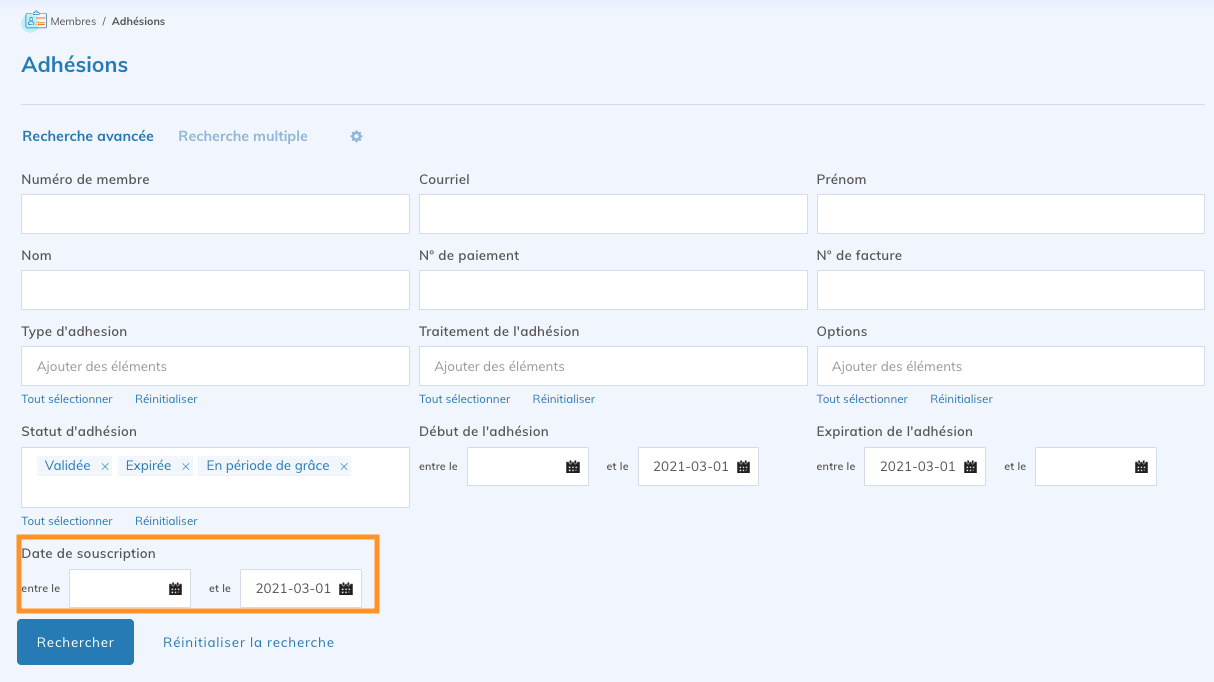Screen dimensions: 1214x682
Task: Open the Options multi-select field
Action: tap(1010, 366)
